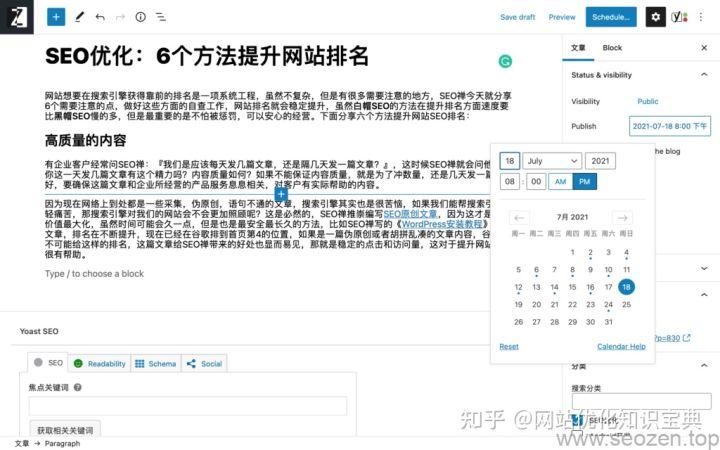Viewport: 720px width, 450px height.
Task: Click the Undo arrow in toolbar
Action: tap(100, 17)
